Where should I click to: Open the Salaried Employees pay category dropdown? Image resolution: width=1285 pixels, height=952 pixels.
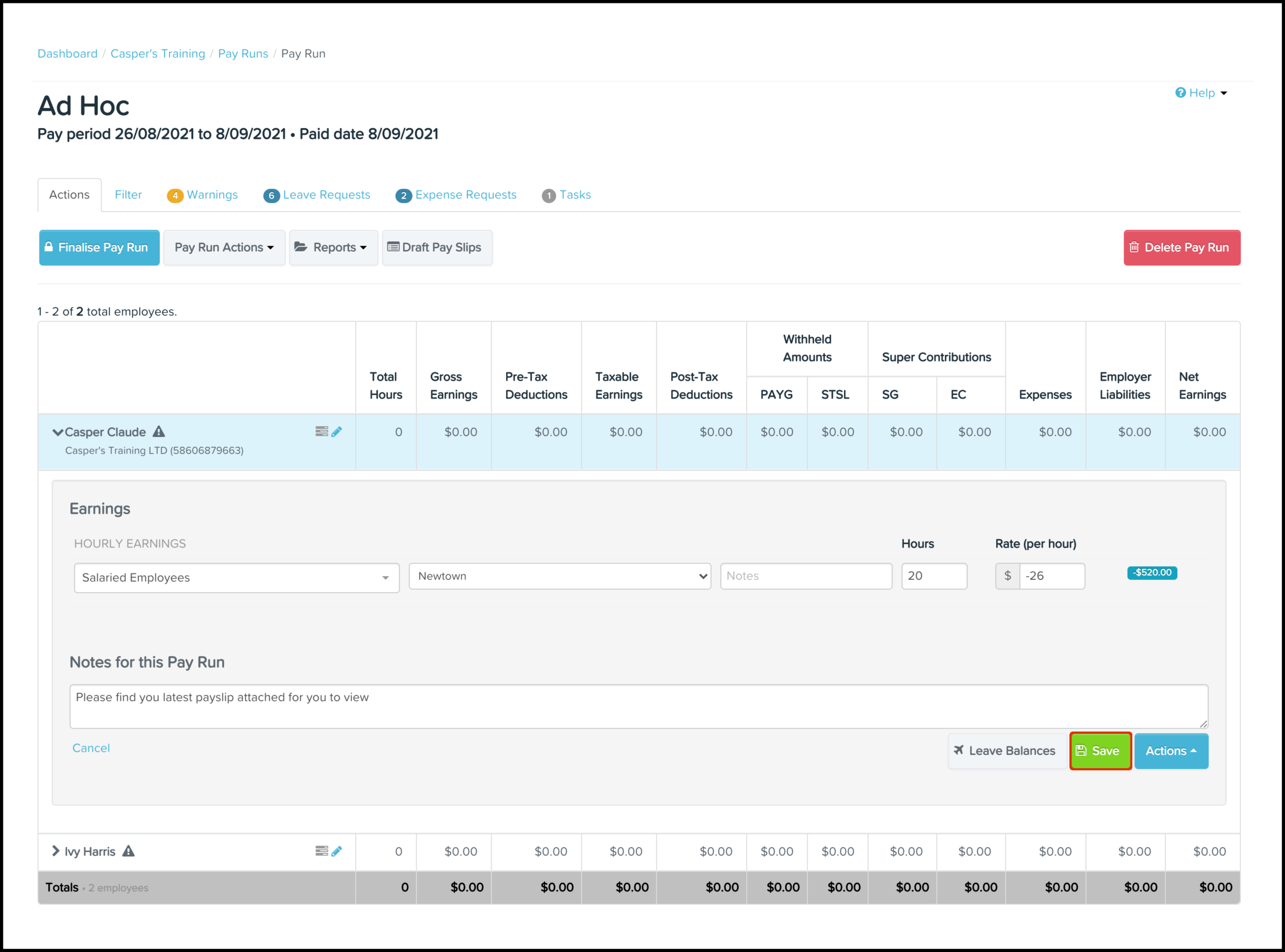point(236,578)
